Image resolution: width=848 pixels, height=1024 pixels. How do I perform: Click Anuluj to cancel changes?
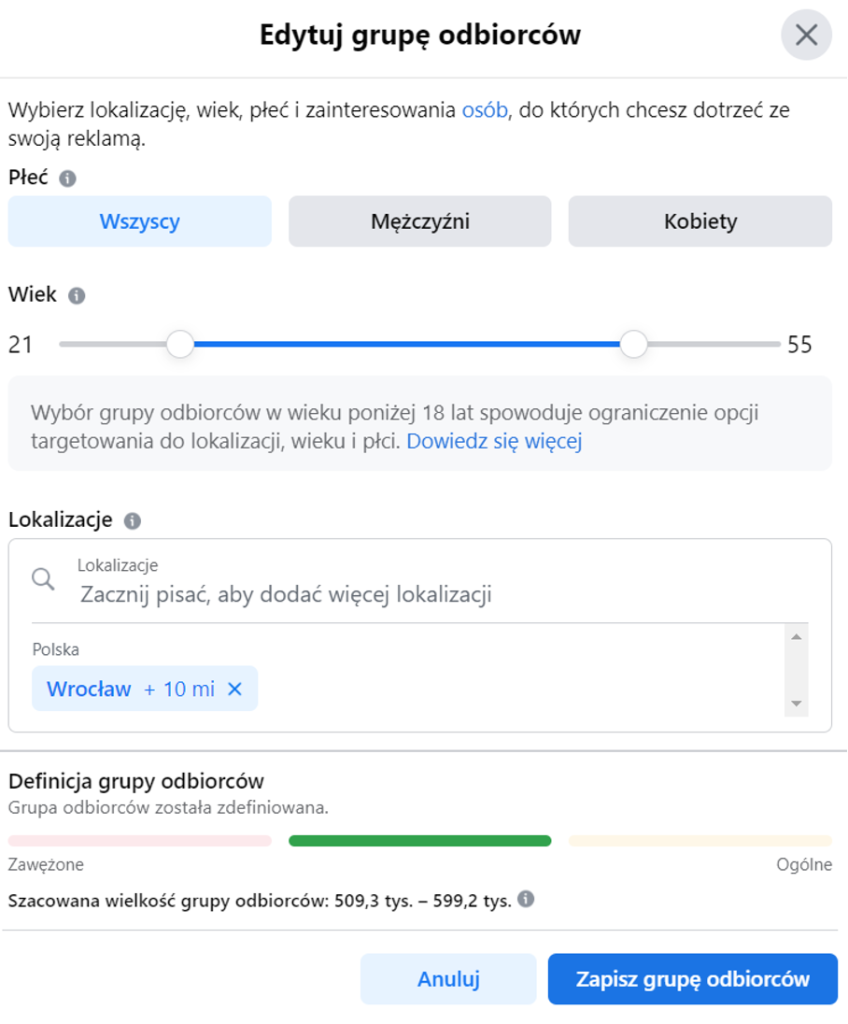point(448,979)
